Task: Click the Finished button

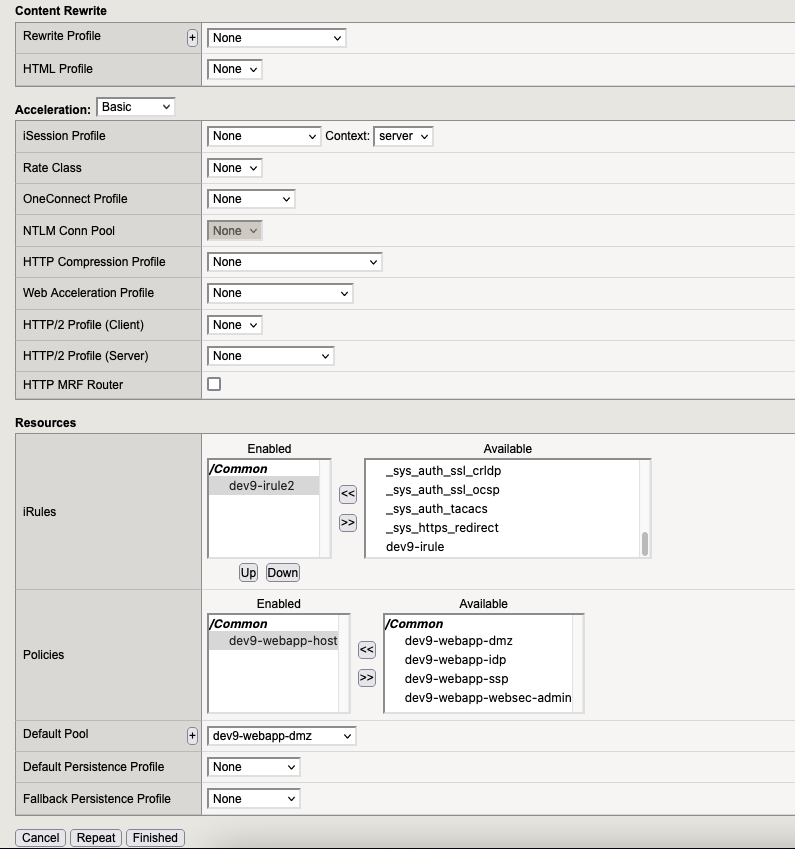Action: 155,838
